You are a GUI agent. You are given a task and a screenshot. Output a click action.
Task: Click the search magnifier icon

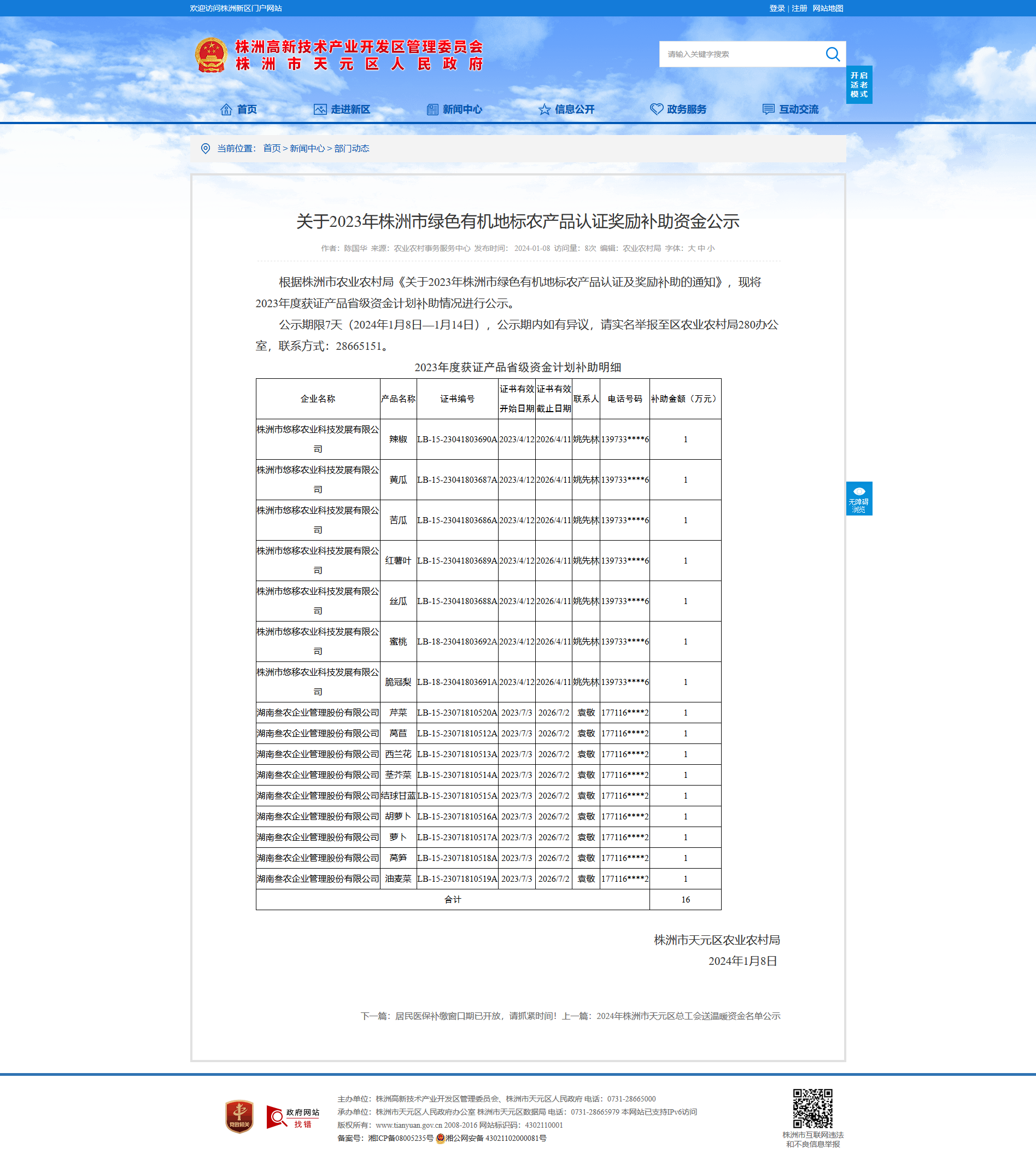pyautogui.click(x=832, y=54)
